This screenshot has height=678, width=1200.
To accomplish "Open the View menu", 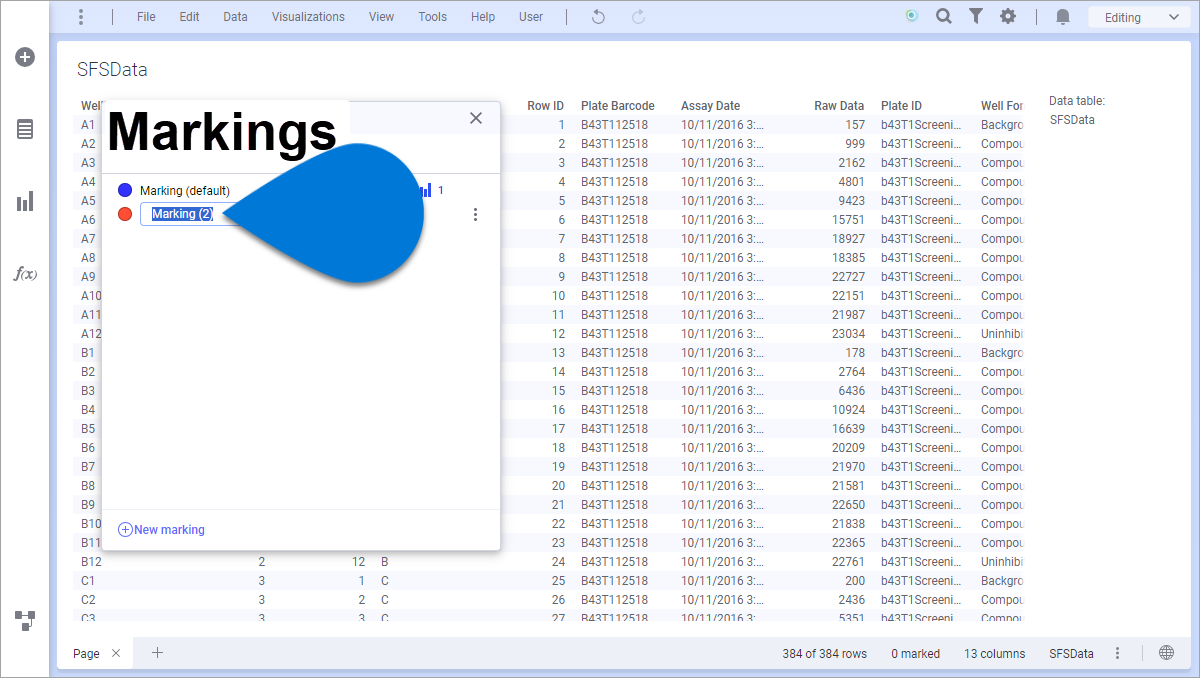I will click(381, 17).
